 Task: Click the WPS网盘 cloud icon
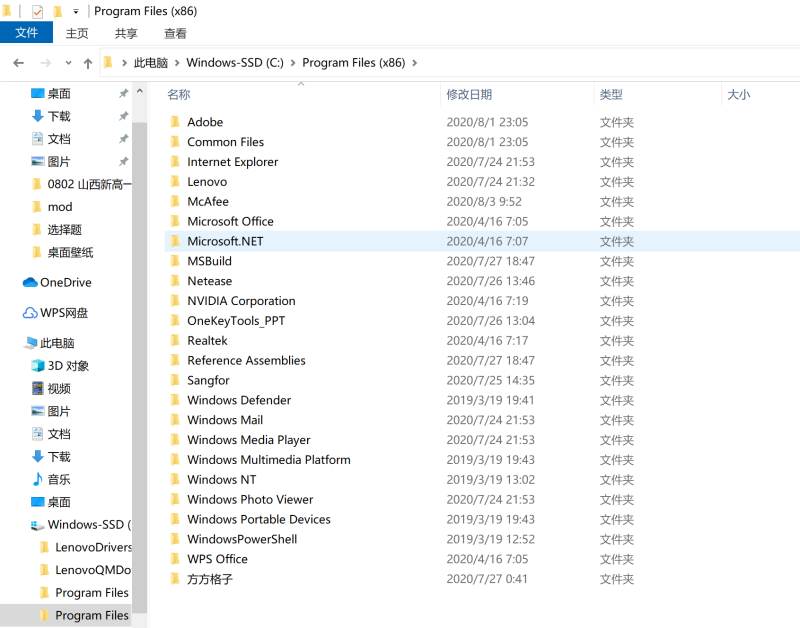[30, 313]
